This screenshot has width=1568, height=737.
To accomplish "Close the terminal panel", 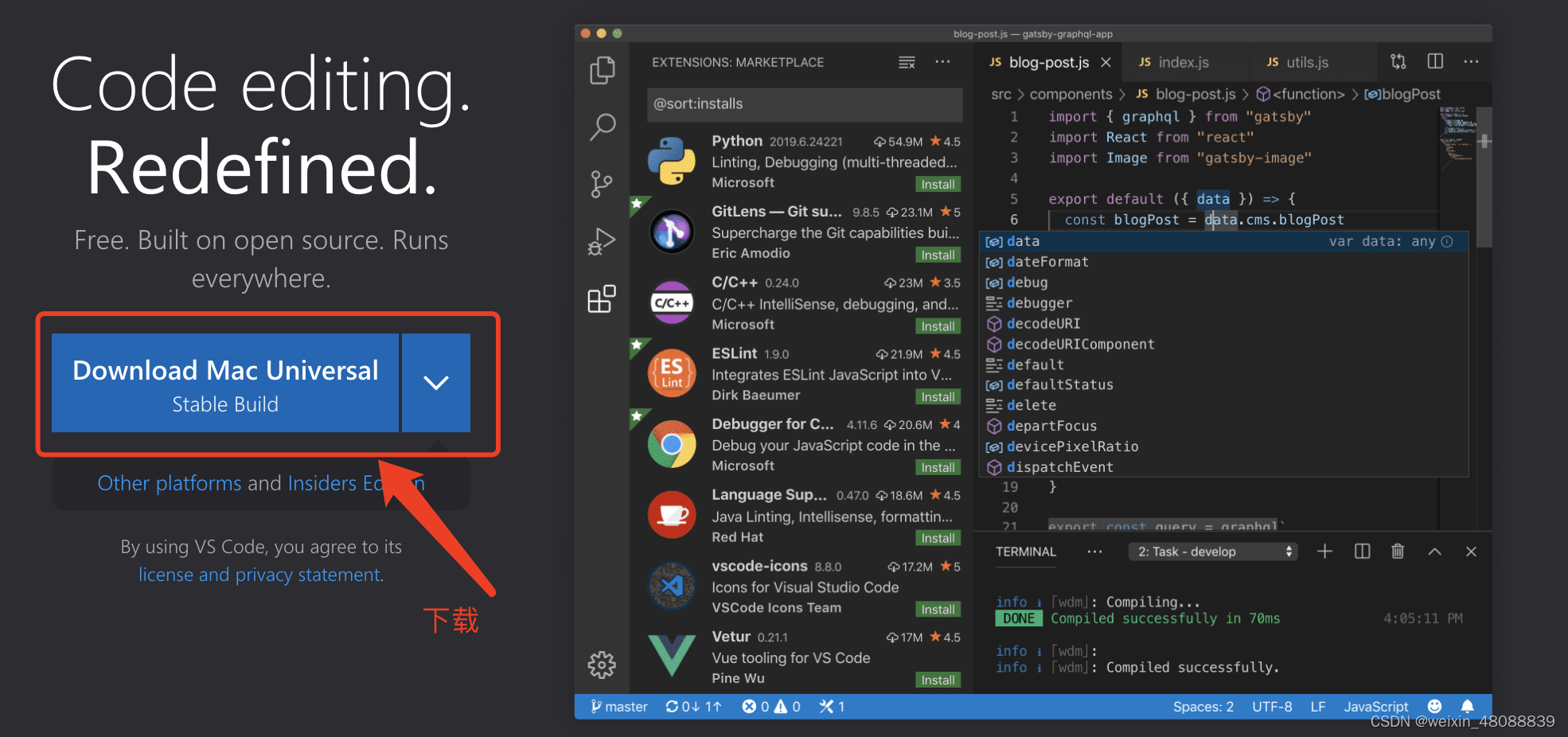I will pyautogui.click(x=1471, y=551).
